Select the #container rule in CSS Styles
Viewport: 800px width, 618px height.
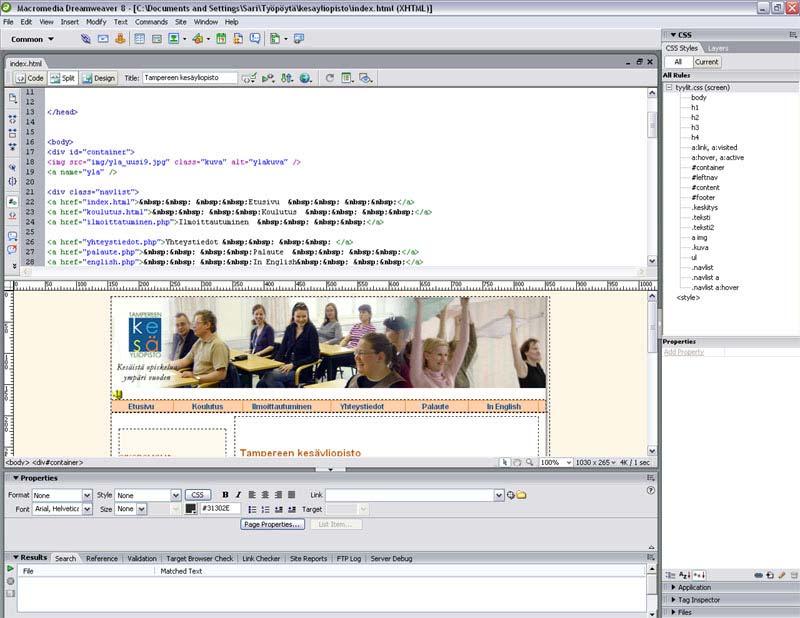pos(708,167)
